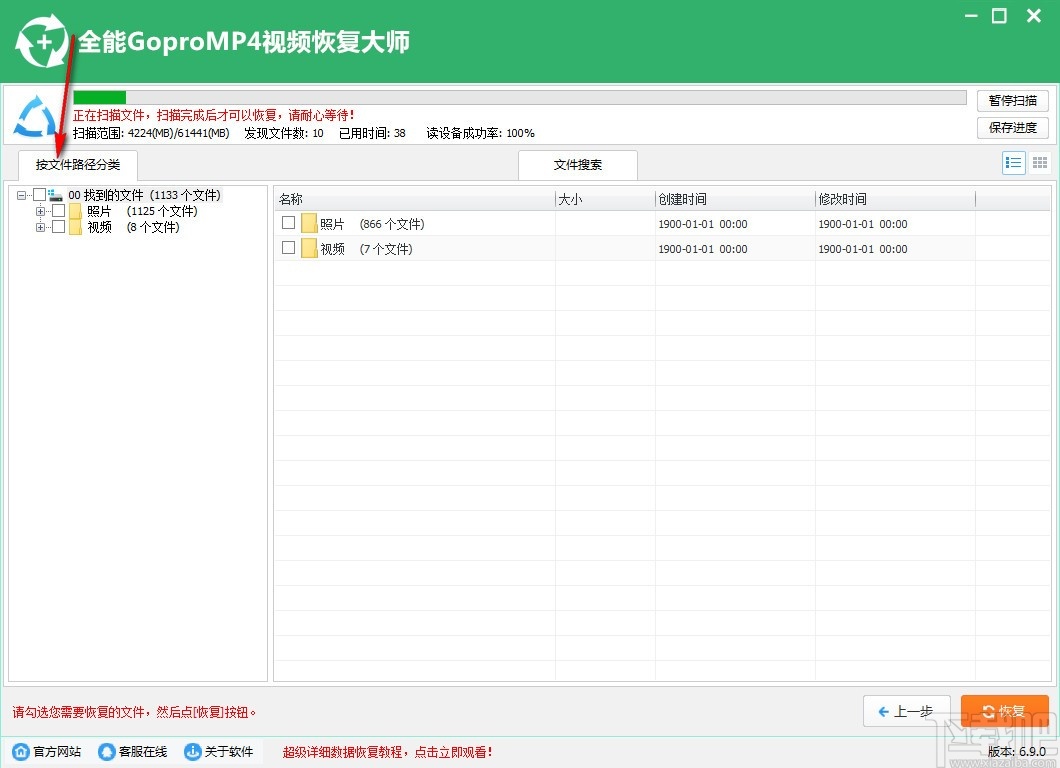Click the 保存进度 button
The height and width of the screenshot is (768, 1060).
point(1013,128)
